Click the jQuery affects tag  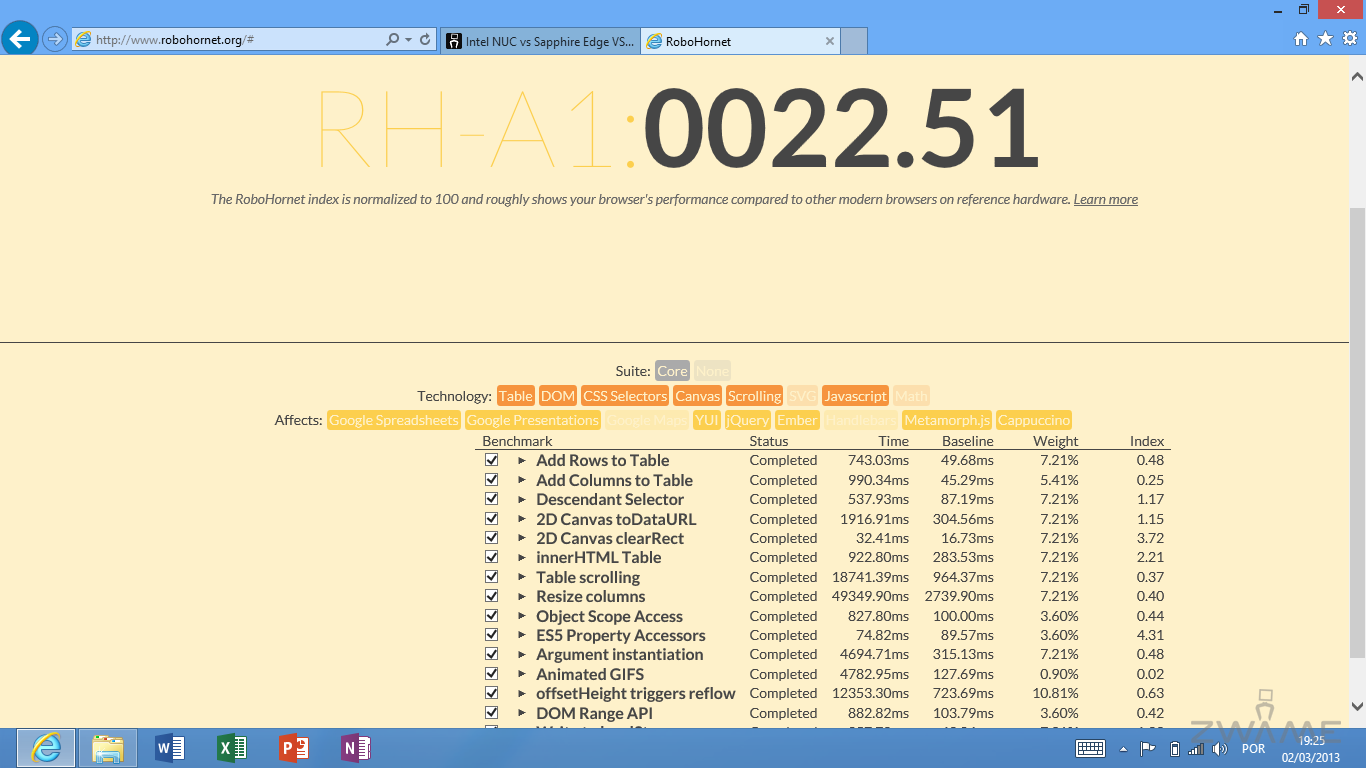[x=748, y=420]
